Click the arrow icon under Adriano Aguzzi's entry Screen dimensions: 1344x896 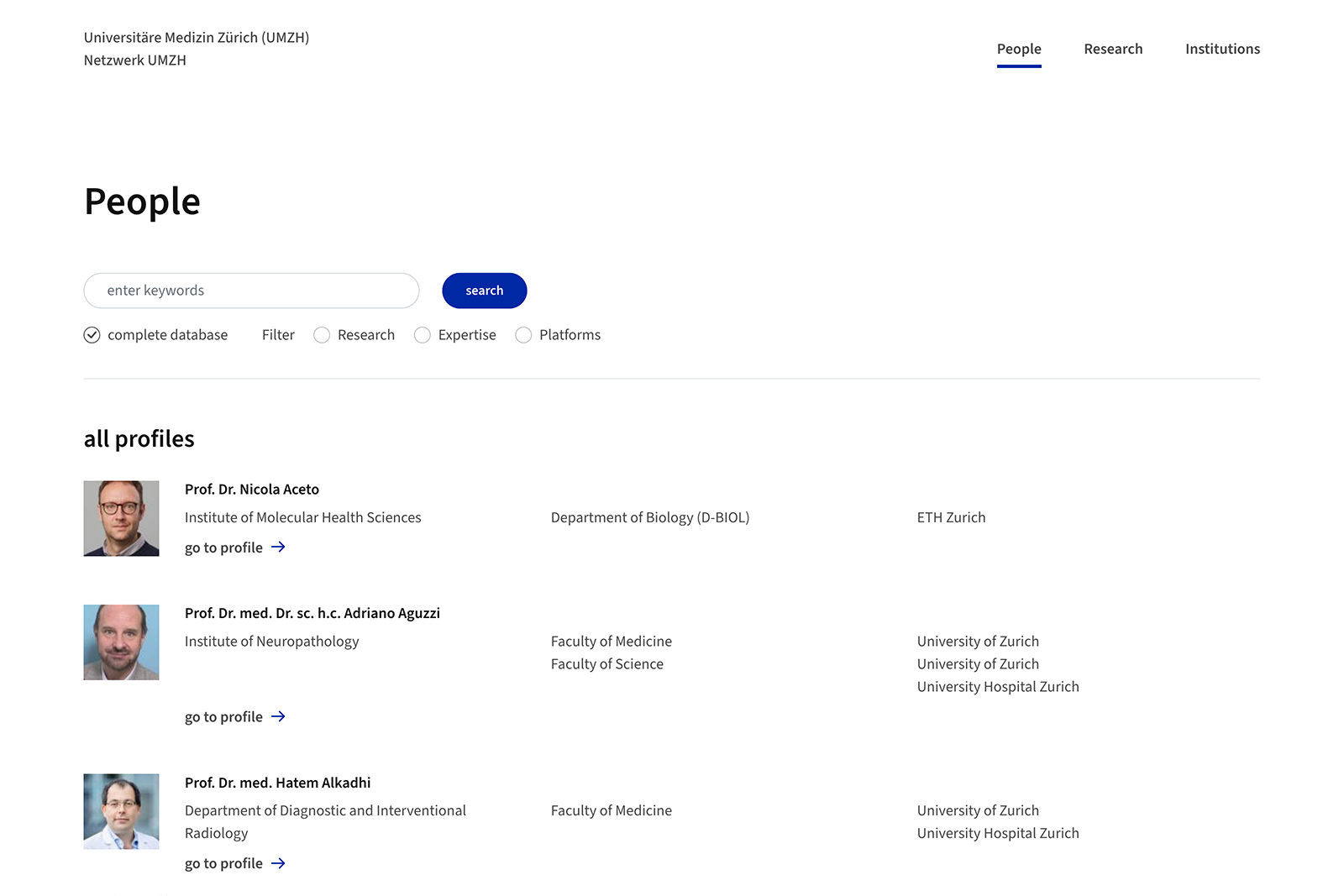coord(278,717)
